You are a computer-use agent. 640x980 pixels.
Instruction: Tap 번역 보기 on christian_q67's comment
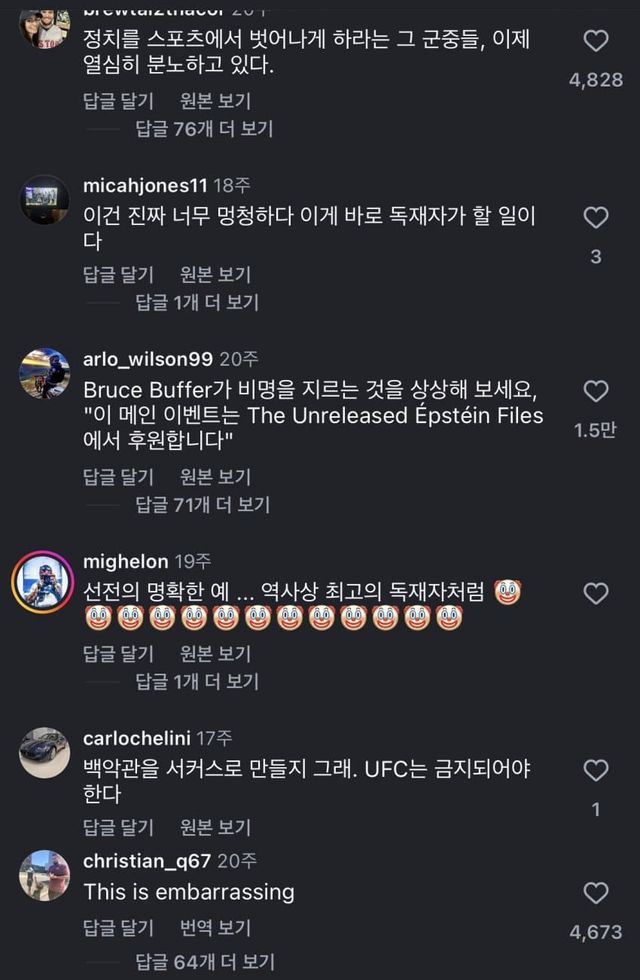pyautogui.click(x=215, y=928)
